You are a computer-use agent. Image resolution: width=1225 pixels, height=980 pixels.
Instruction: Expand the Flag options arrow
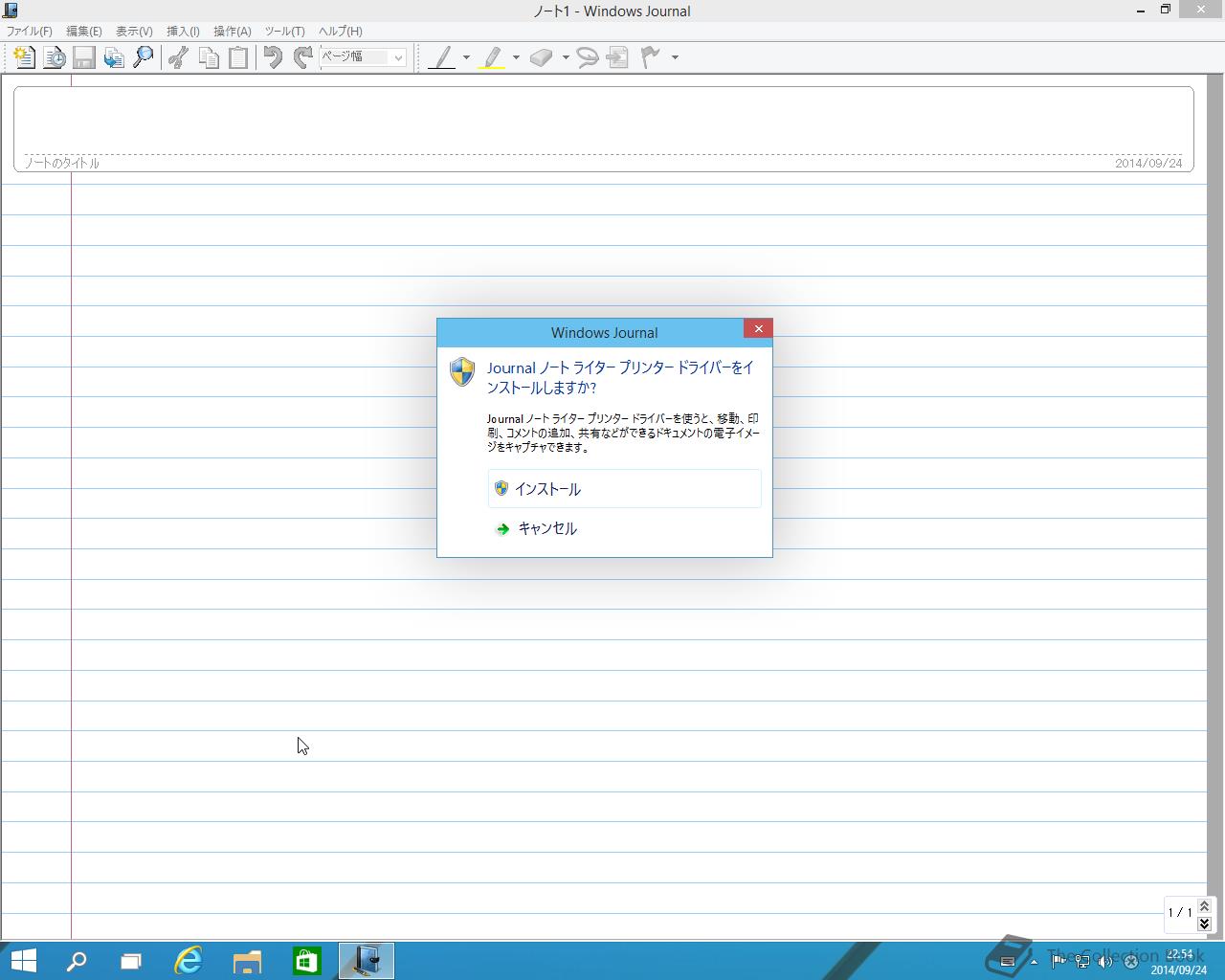tap(675, 57)
